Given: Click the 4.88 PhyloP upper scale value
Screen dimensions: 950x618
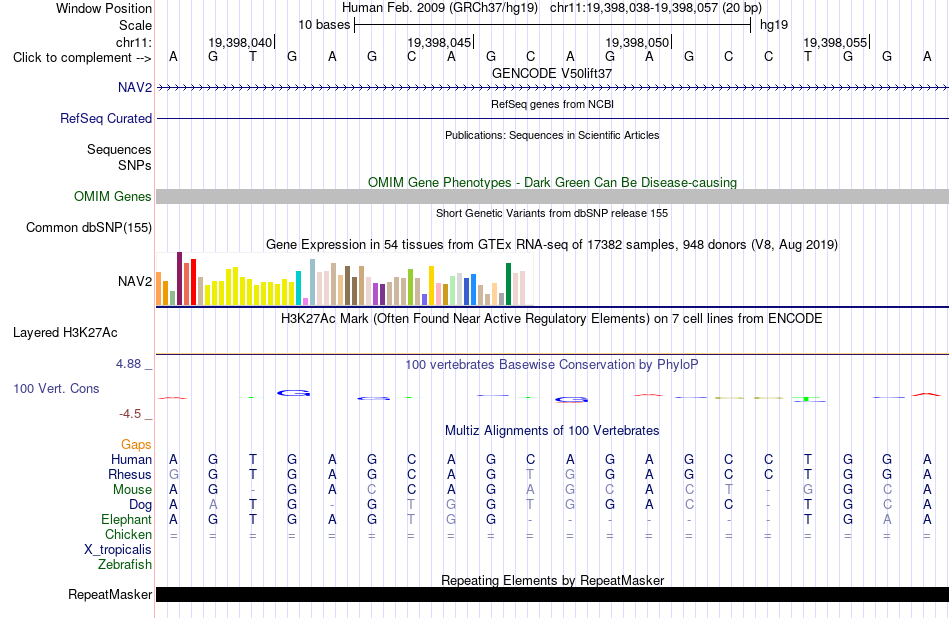Looking at the screenshot, I should [x=128, y=364].
